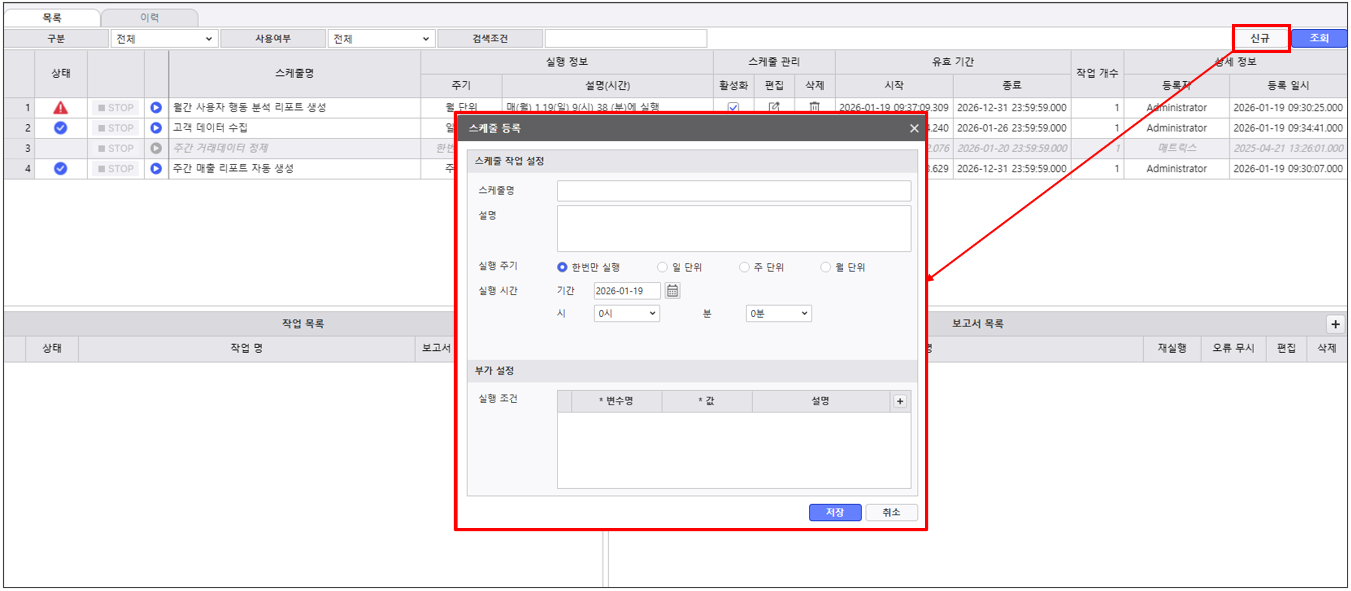Screen dimensions: 1351x591
Task: Select the 일 단위 radio option
Action: pos(662,267)
